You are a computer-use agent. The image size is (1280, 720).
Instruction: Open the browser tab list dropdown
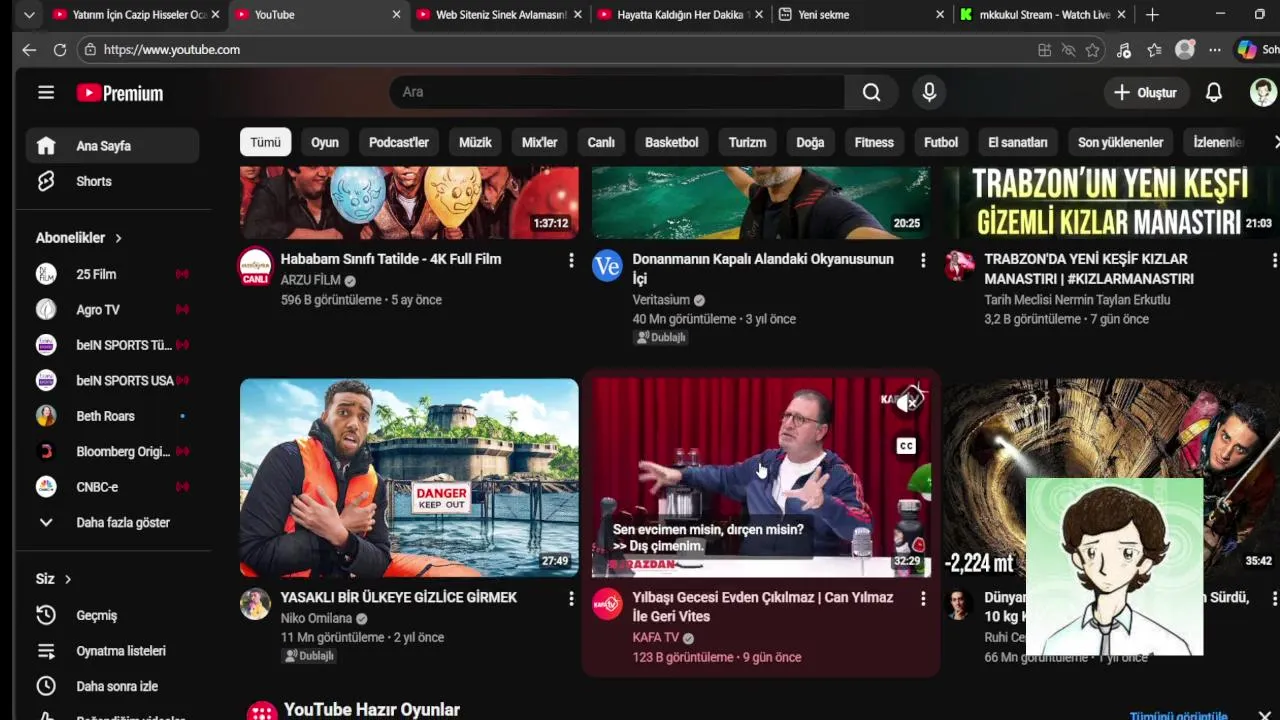coord(29,14)
